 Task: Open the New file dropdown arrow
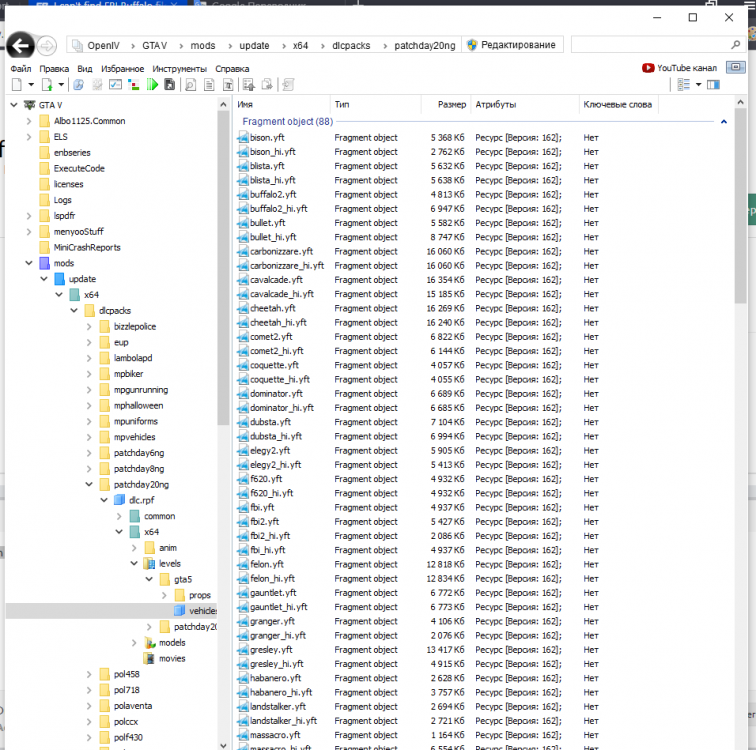31,85
